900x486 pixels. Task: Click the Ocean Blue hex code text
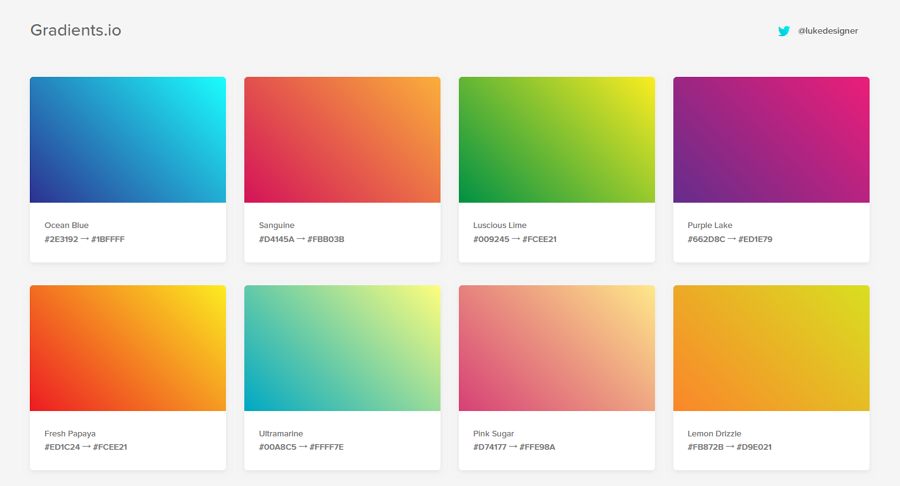click(84, 239)
